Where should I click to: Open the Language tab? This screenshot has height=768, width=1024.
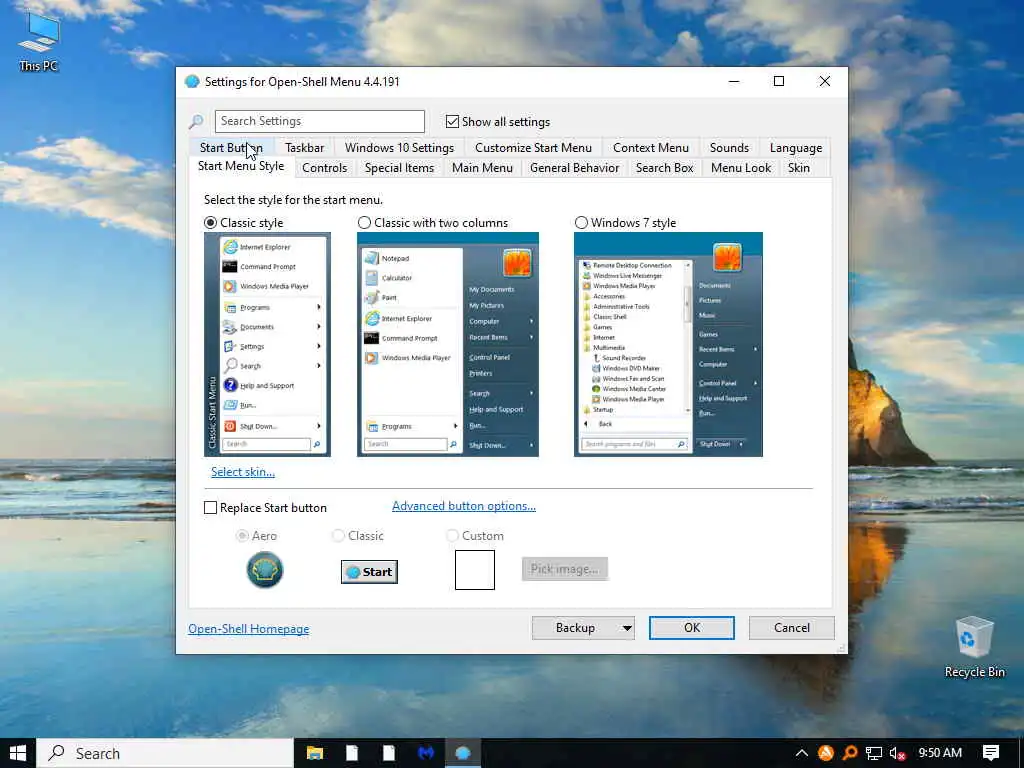pos(795,148)
